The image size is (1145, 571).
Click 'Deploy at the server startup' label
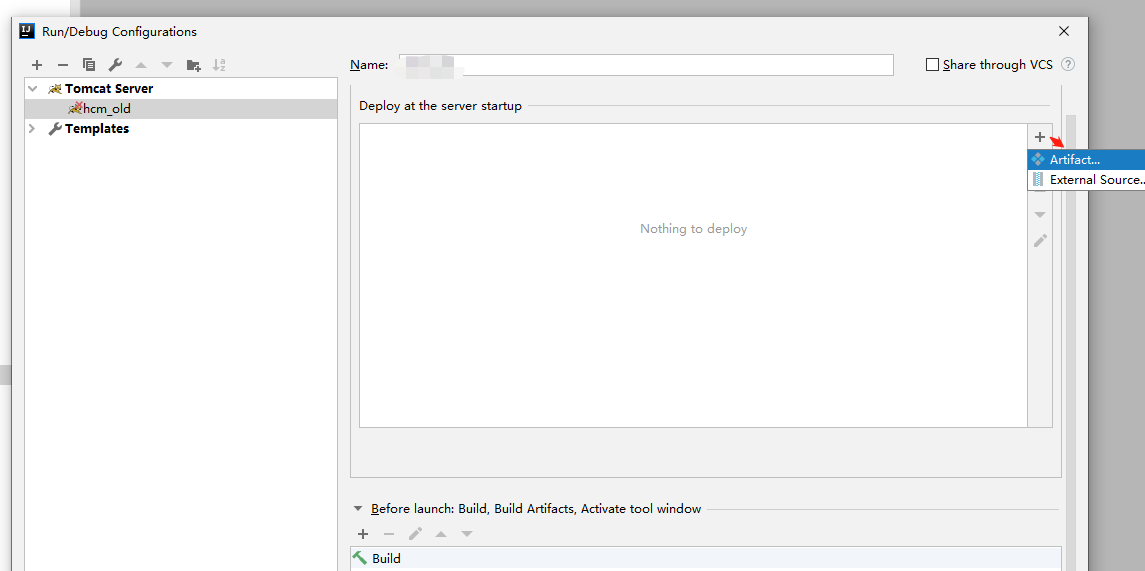pos(440,106)
